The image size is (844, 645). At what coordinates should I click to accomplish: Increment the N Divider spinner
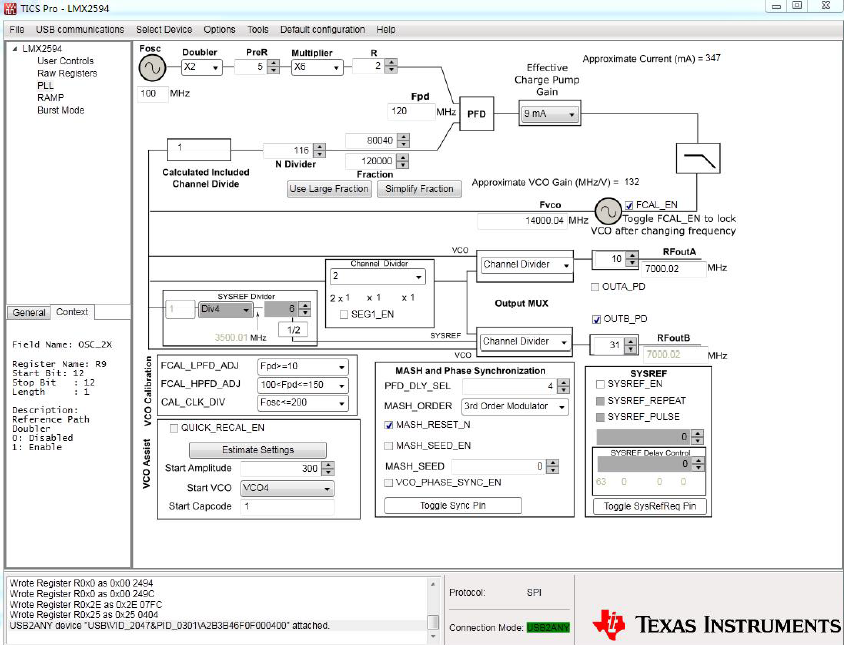pos(320,147)
